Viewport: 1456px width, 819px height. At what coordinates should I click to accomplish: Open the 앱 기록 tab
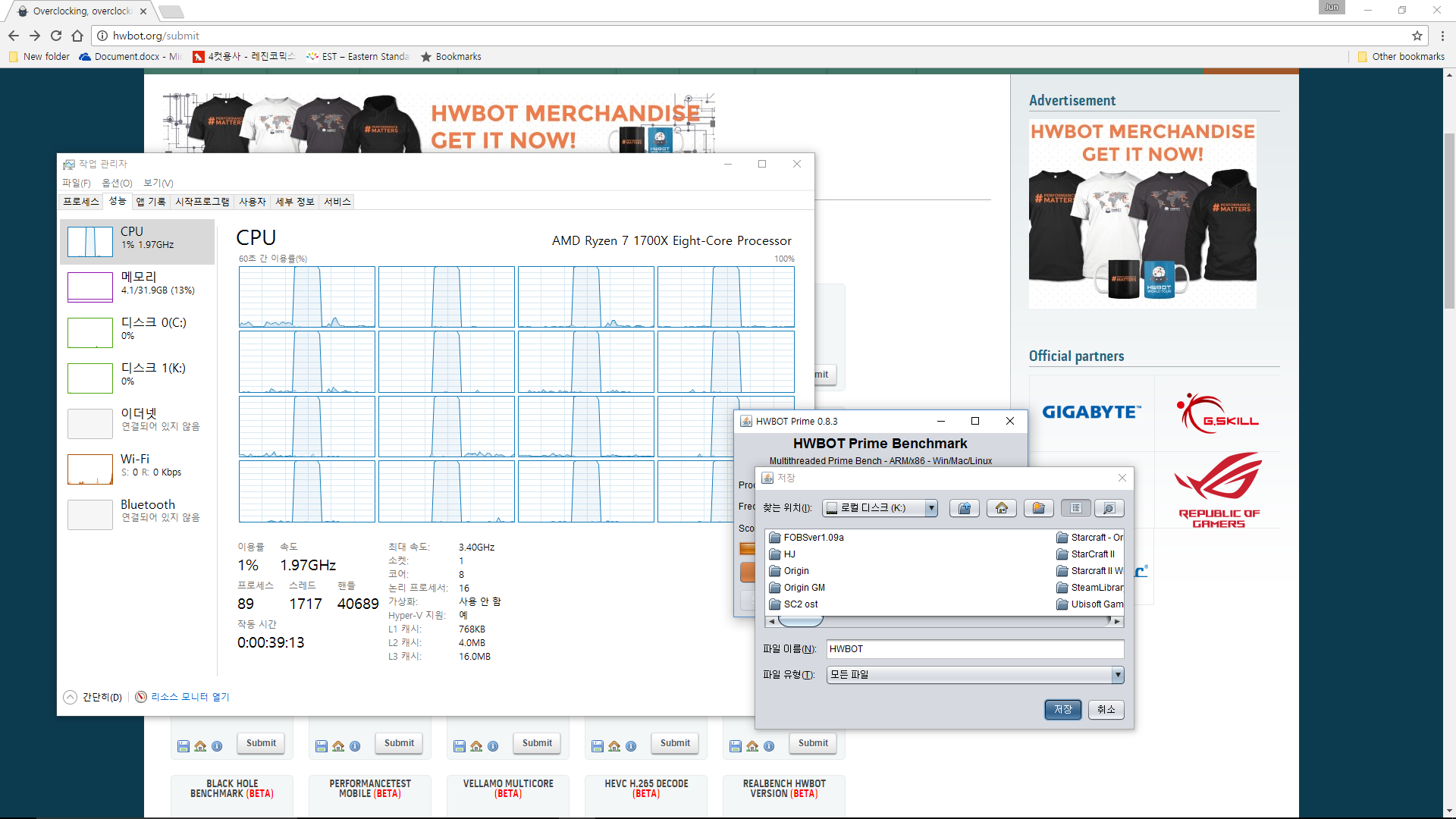[x=151, y=202]
